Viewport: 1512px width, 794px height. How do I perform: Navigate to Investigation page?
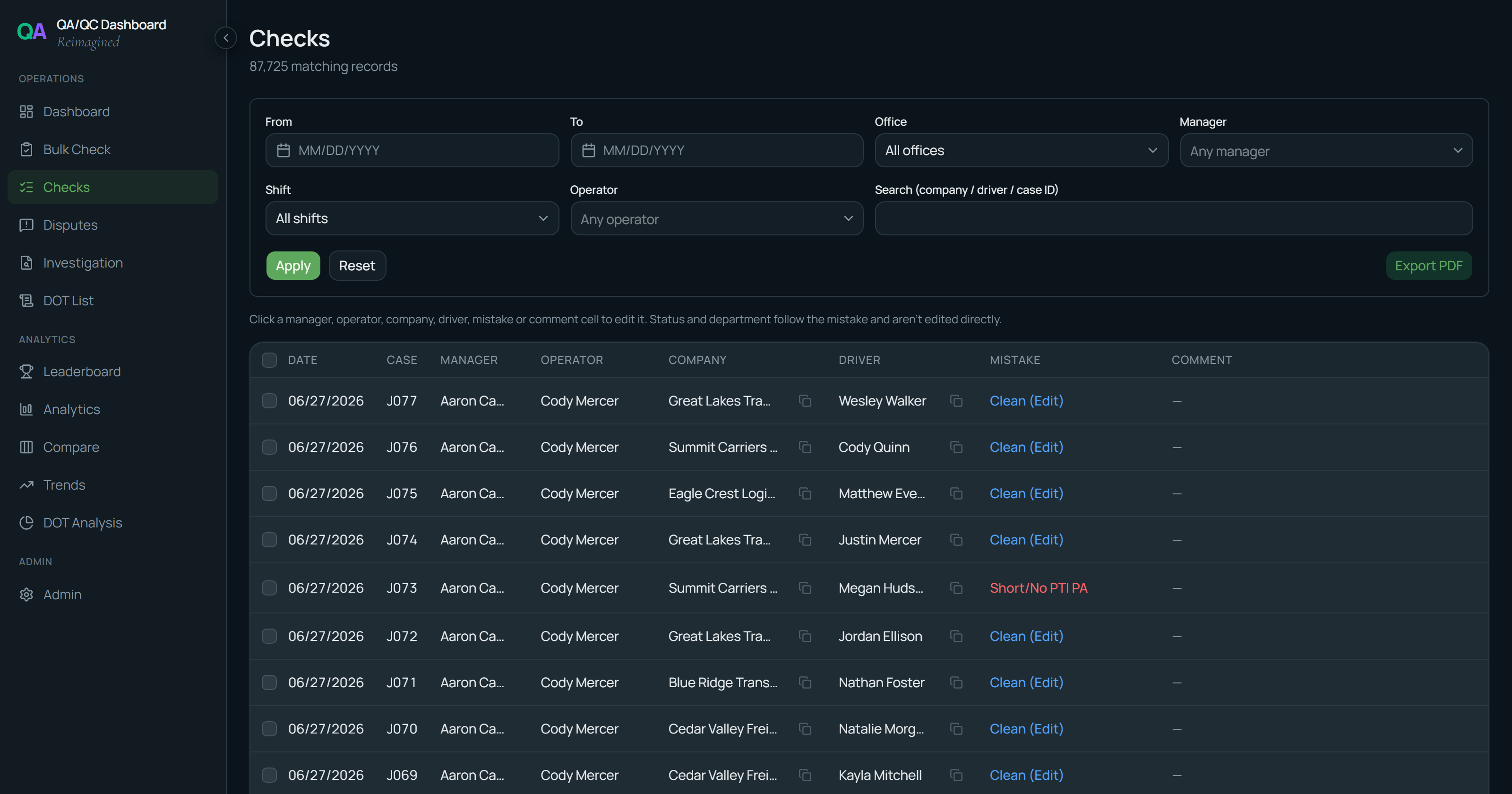pyautogui.click(x=113, y=262)
